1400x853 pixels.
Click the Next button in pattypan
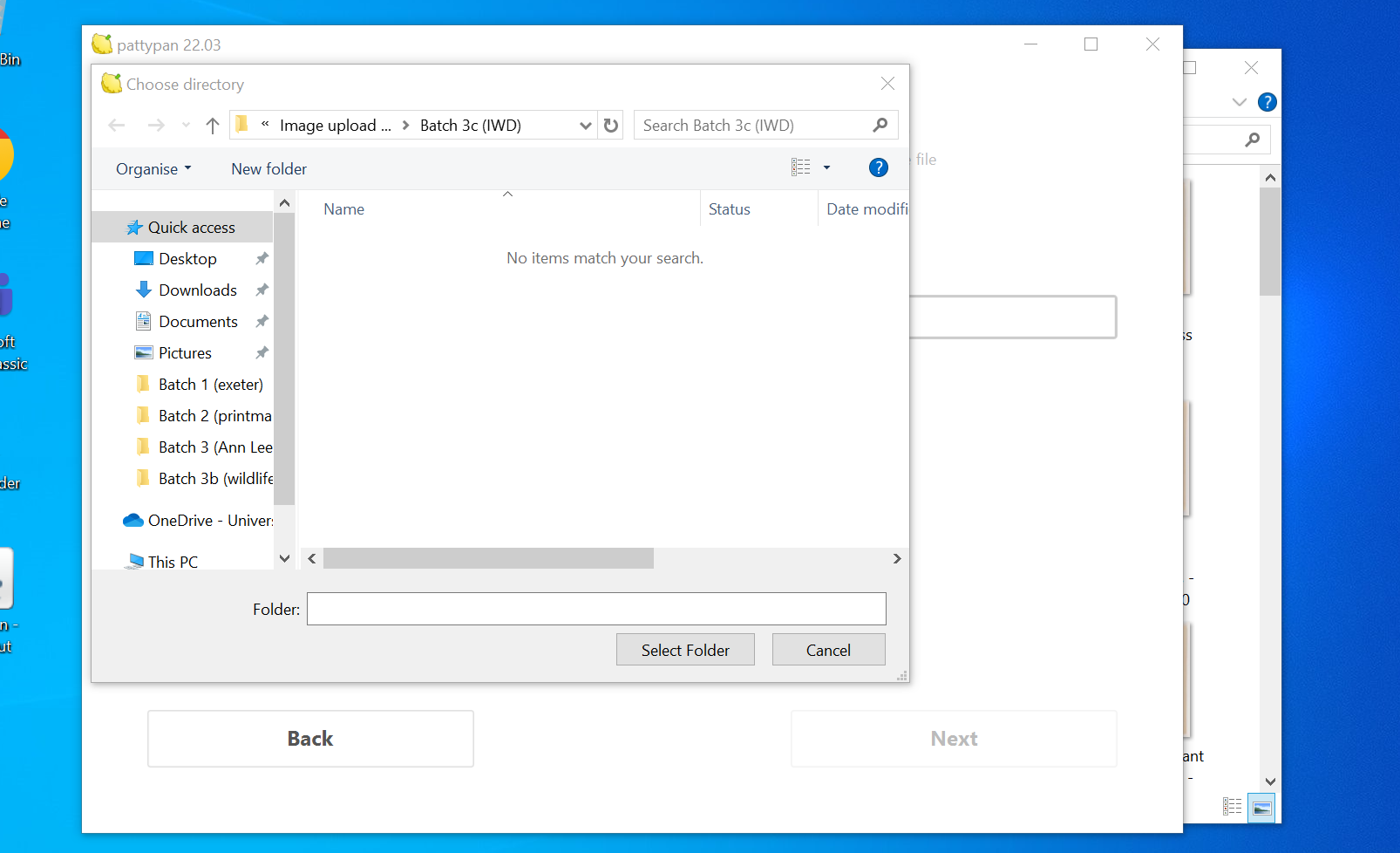(x=954, y=739)
